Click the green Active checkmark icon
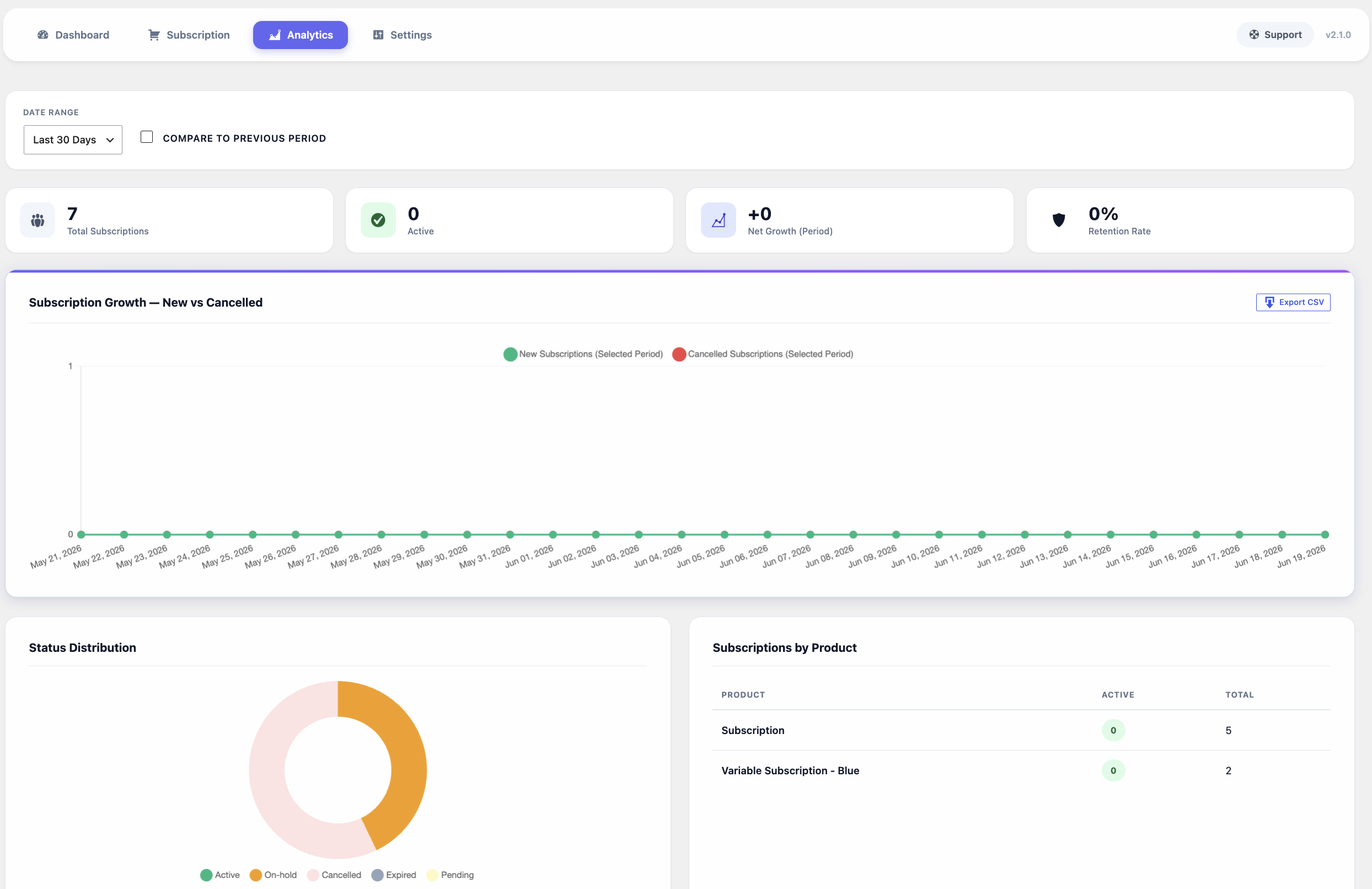Viewport: 1372px width, 889px height. (378, 220)
